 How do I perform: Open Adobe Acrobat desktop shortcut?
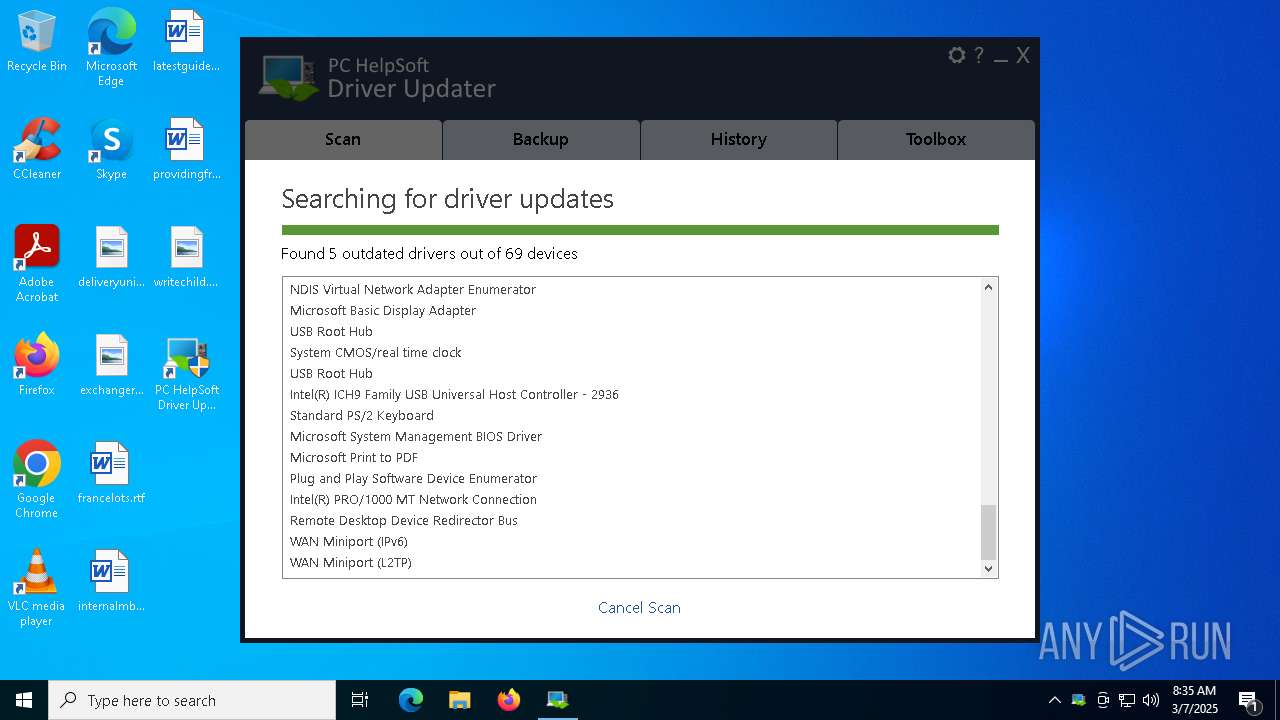pos(37,264)
